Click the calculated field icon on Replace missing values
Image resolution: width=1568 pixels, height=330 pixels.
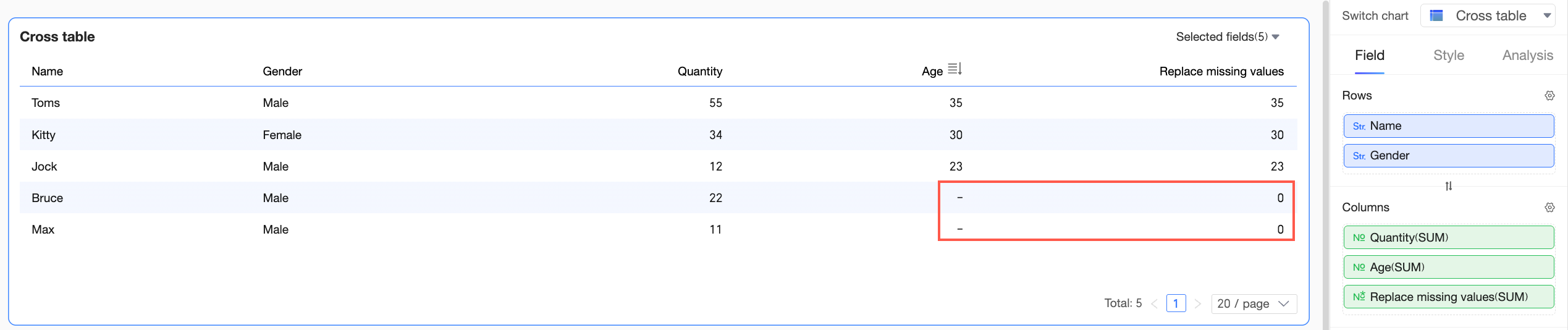click(x=1359, y=297)
